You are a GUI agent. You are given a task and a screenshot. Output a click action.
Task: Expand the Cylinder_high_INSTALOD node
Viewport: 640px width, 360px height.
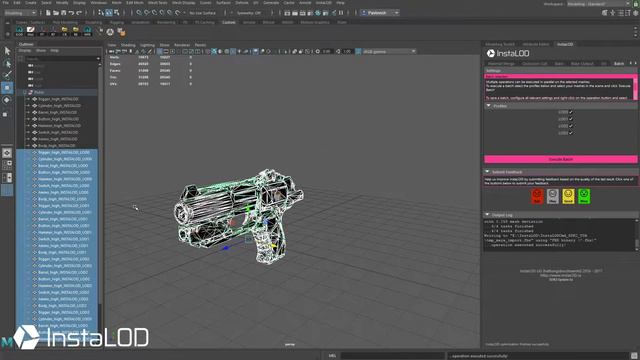pyautogui.click(x=28, y=106)
